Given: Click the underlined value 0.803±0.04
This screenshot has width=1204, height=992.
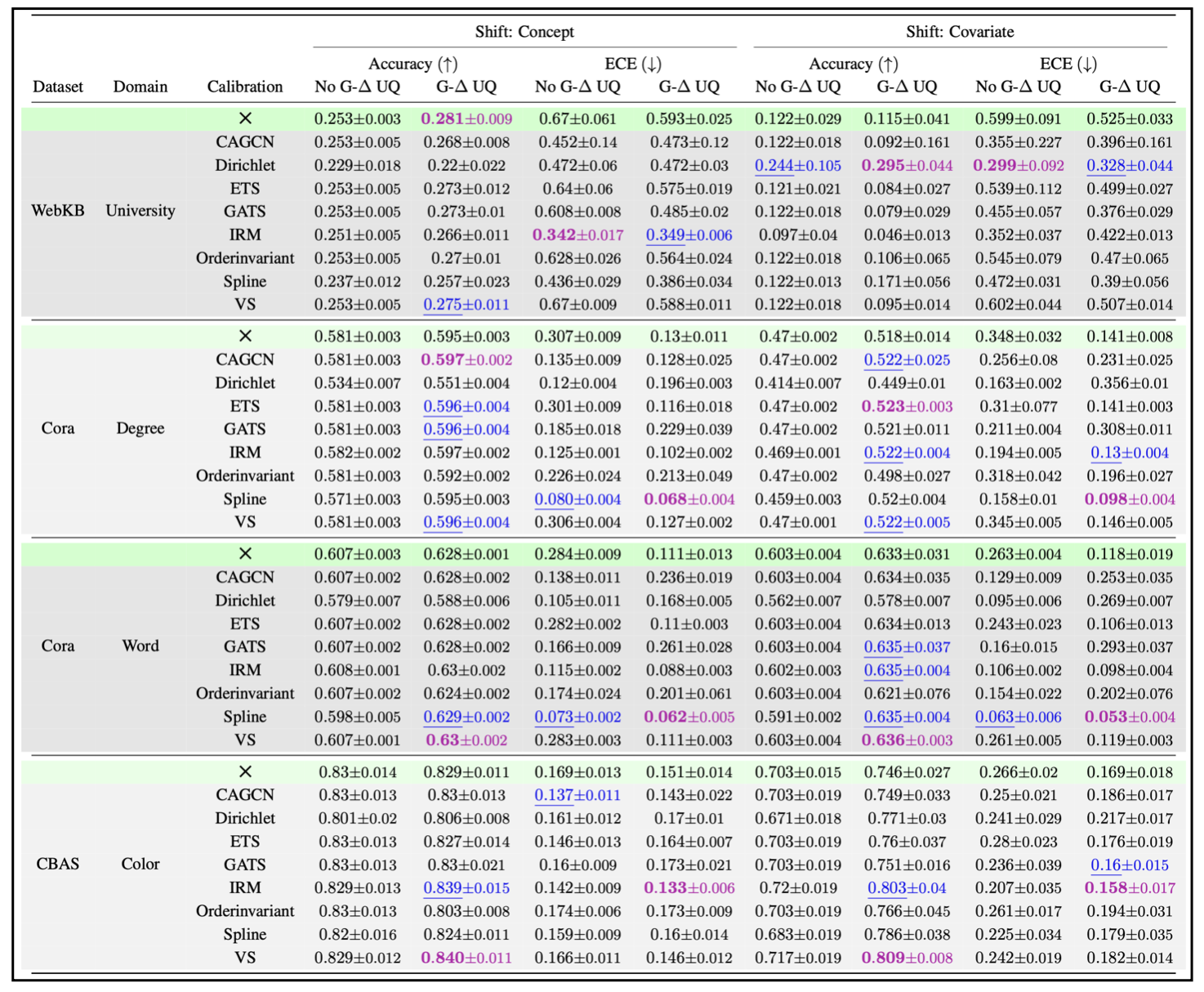Looking at the screenshot, I should click(x=907, y=888).
